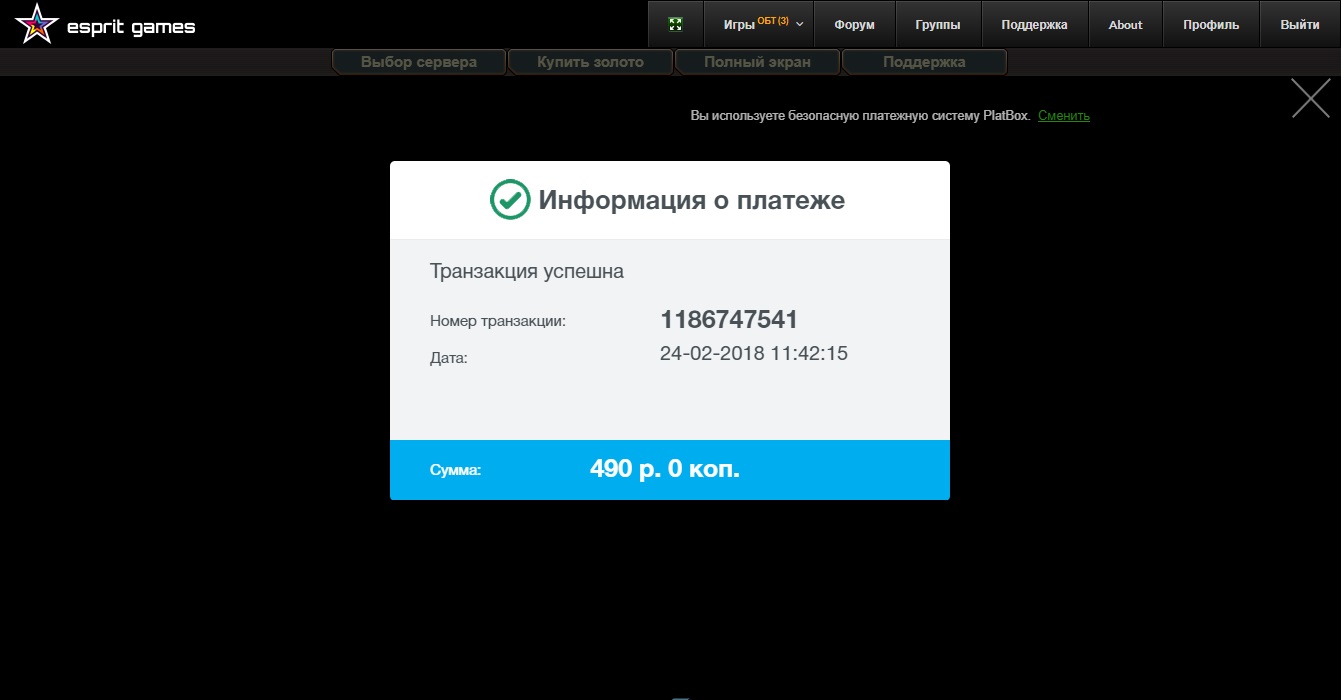The height and width of the screenshot is (700, 1341).
Task: Open the Профиль page
Action: [1210, 25]
